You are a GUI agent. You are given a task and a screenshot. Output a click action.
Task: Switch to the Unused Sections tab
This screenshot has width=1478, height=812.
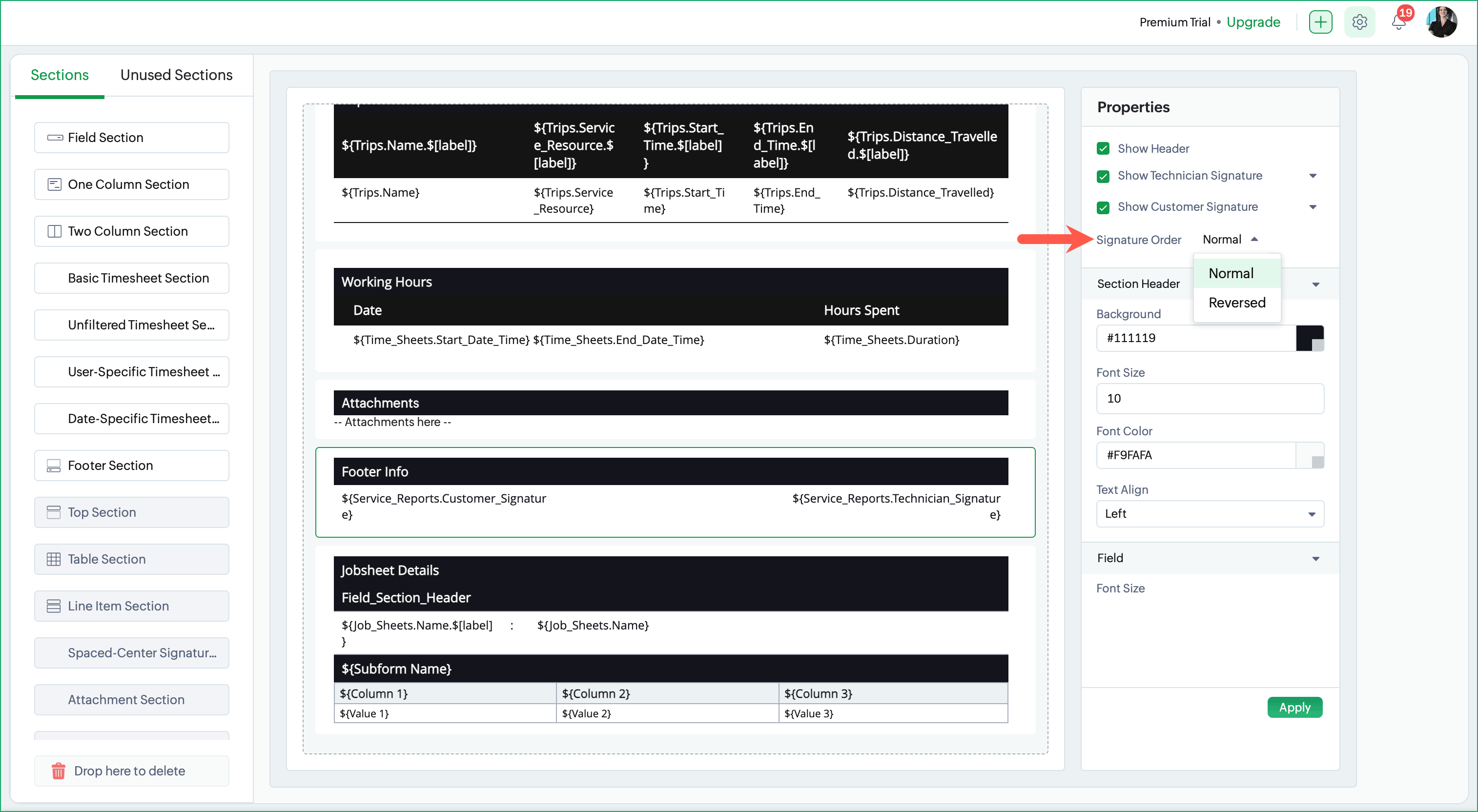(x=176, y=75)
